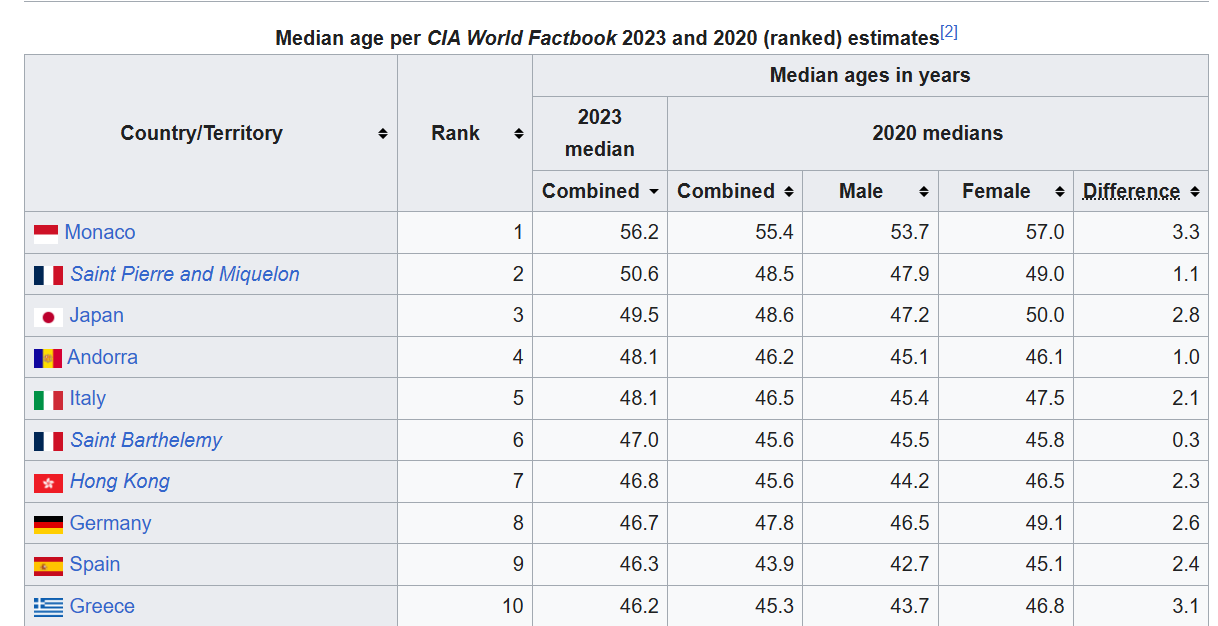The image size is (1218, 626).
Task: Sort by Female median age column
Action: [x=1059, y=191]
